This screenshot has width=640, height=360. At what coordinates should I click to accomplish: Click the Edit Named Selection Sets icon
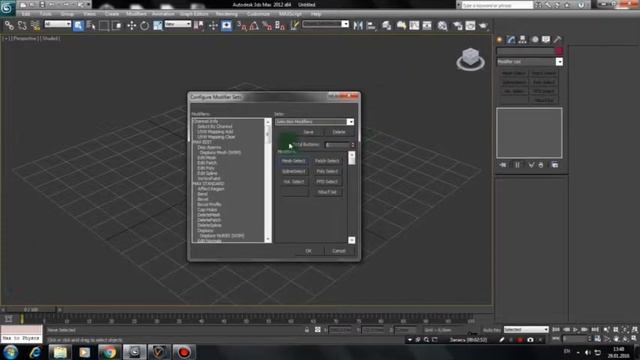[294, 26]
